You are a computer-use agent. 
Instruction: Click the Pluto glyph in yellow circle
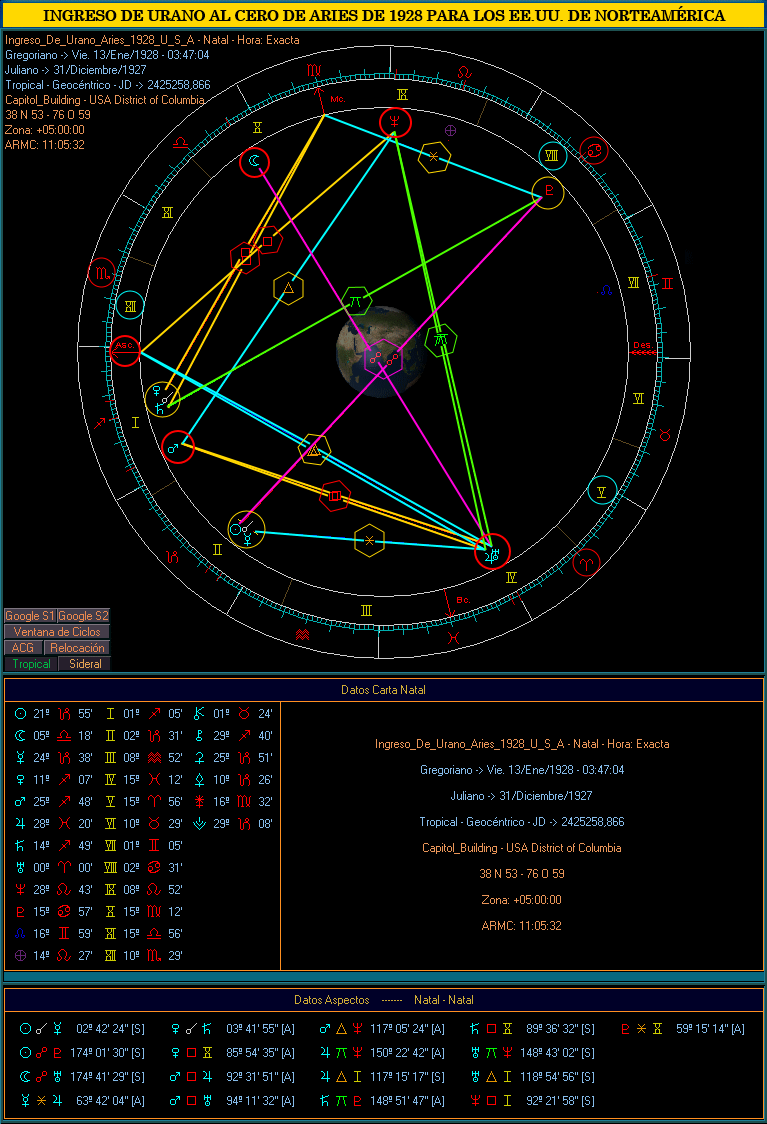tap(548, 192)
